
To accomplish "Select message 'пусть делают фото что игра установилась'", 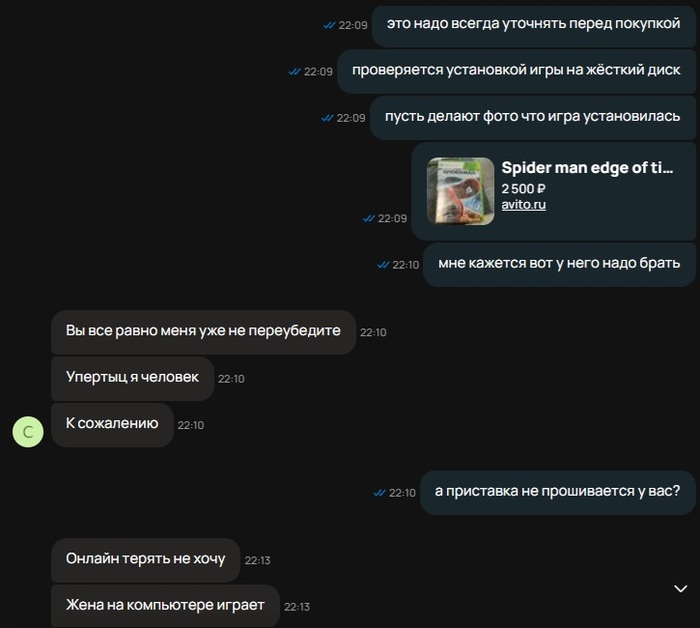I will (533, 117).
